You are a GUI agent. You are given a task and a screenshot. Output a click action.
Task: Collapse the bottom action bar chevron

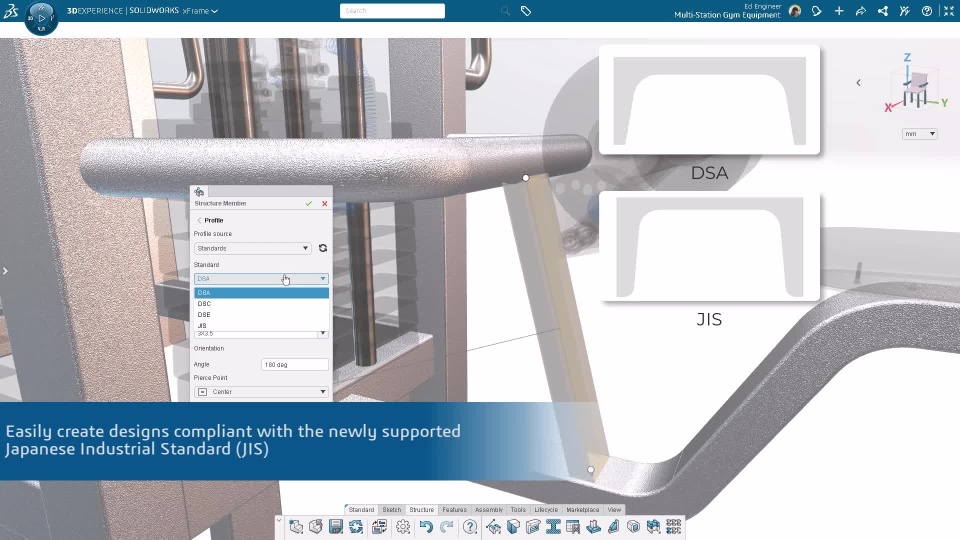[279, 520]
